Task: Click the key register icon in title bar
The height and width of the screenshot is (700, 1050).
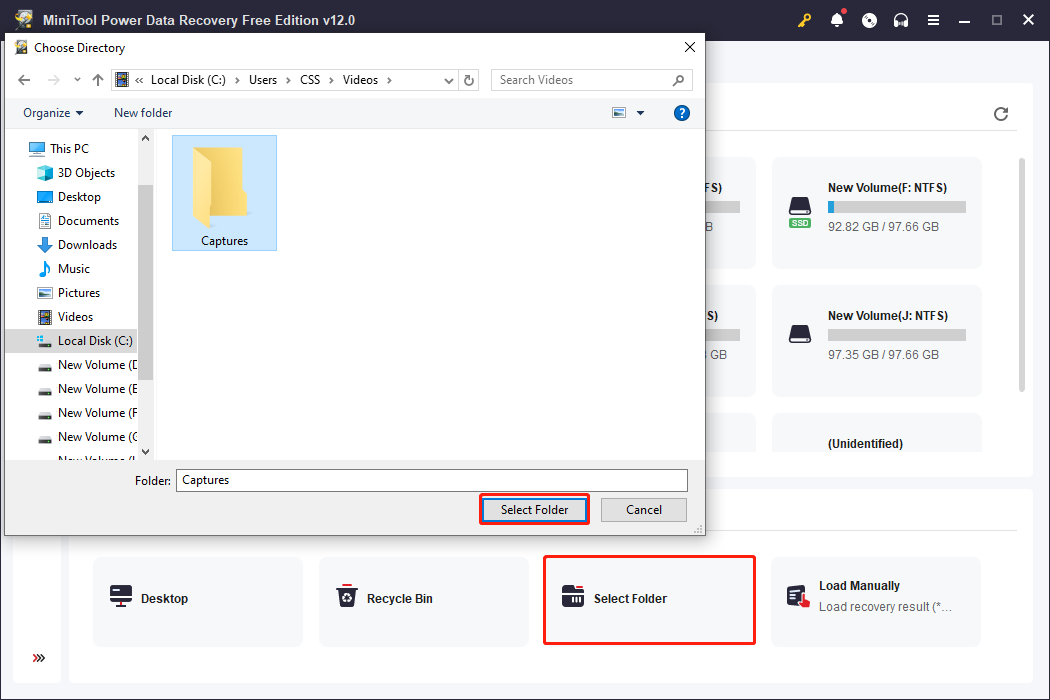Action: tap(804, 20)
